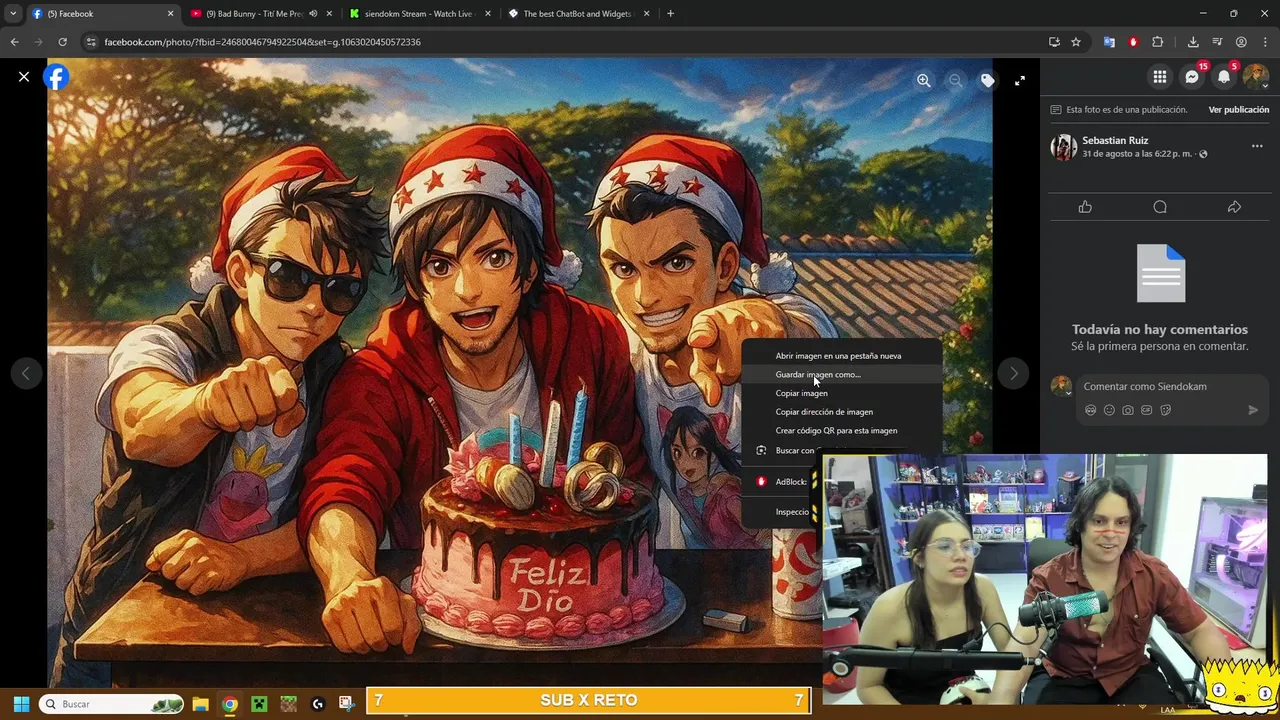
Task: Go to the previous photo arrow
Action: 26,373
